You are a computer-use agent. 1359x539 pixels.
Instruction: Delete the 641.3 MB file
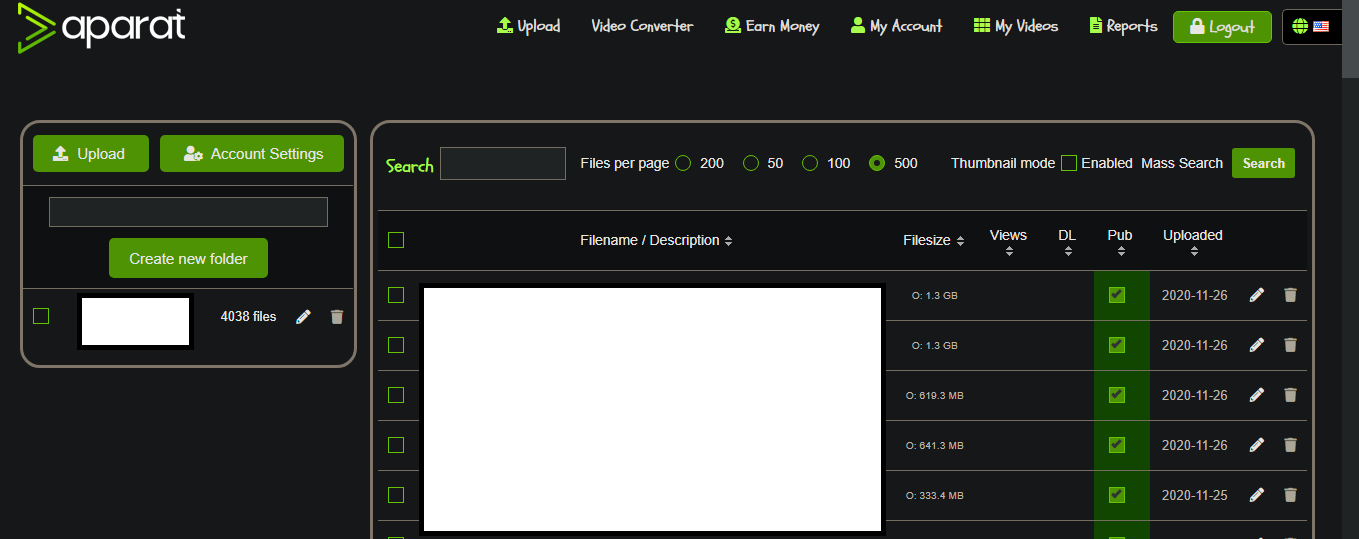(1290, 445)
